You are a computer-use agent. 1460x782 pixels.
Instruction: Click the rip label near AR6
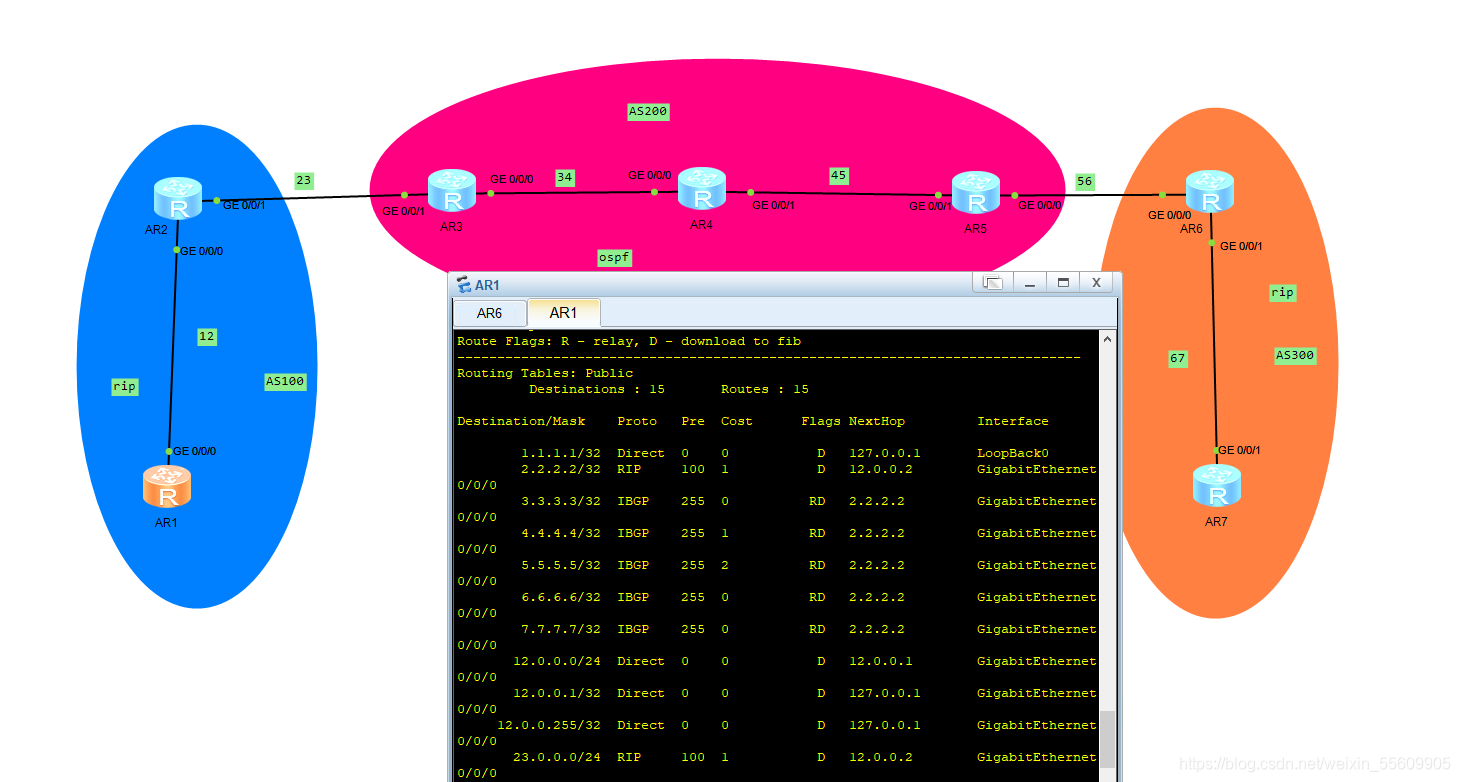coord(1282,293)
